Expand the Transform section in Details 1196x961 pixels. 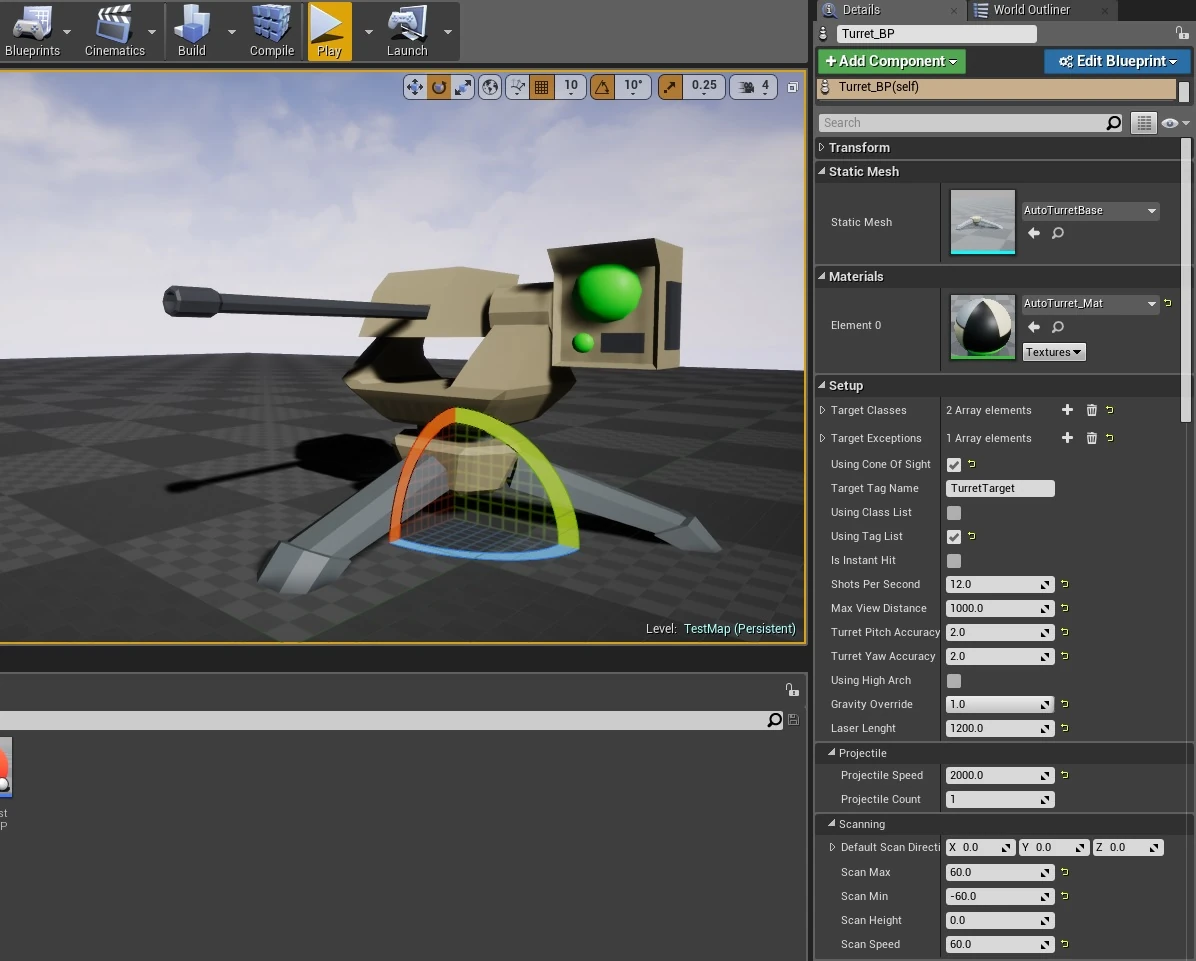pyautogui.click(x=819, y=147)
